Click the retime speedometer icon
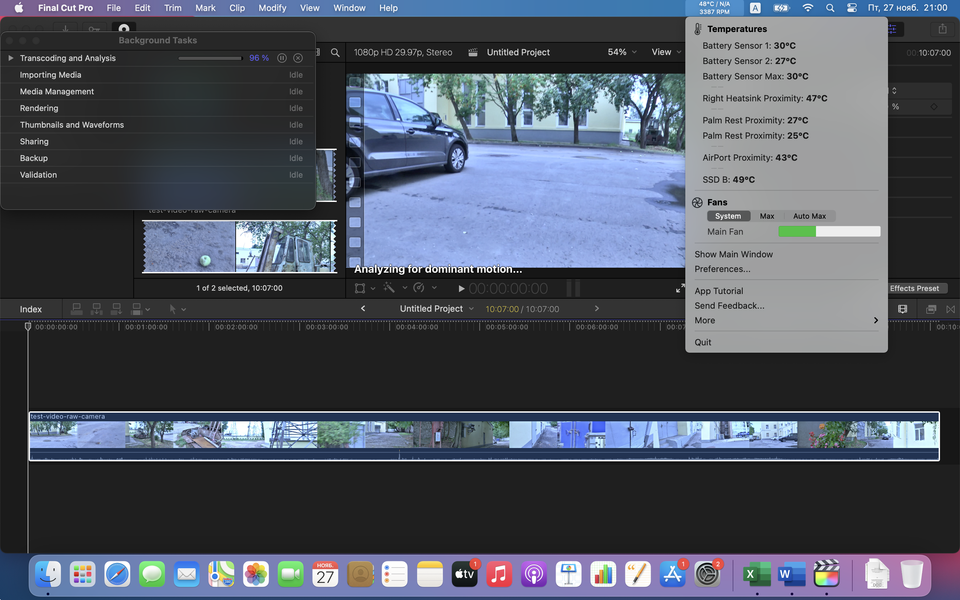 [419, 288]
